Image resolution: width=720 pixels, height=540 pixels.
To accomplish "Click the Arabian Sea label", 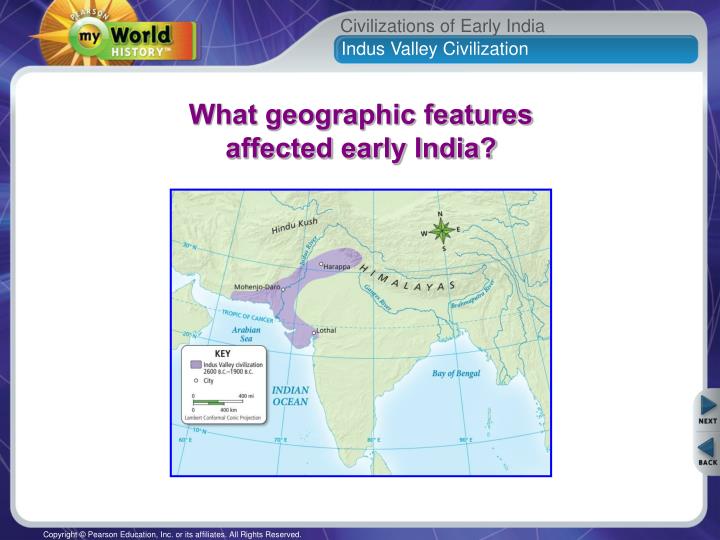I will (x=246, y=334).
